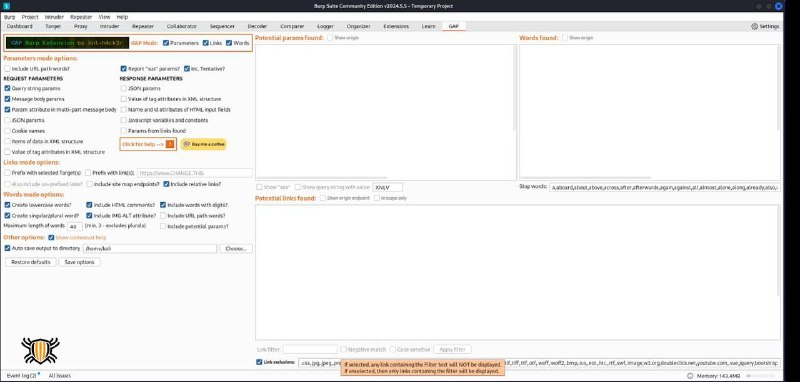Toggle Param attribute in multi-part message body

(7, 110)
